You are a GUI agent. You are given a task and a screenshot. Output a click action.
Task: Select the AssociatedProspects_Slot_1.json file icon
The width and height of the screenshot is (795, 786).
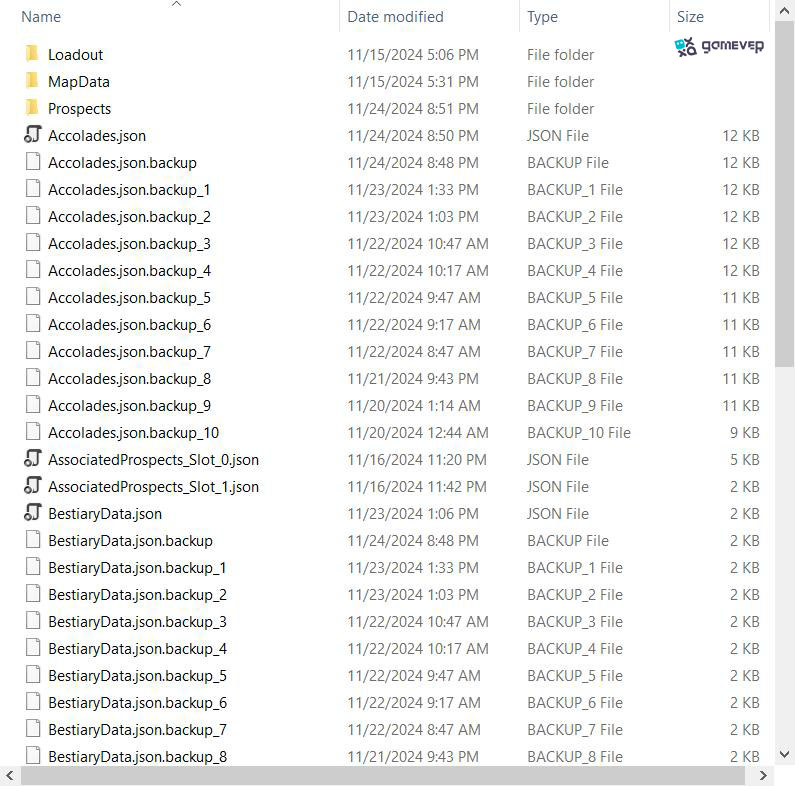[32, 486]
